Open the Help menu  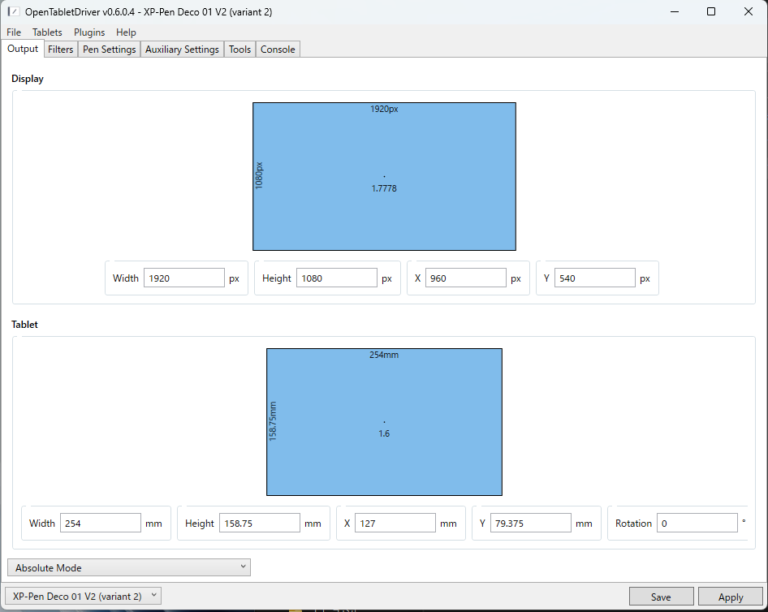coord(126,32)
